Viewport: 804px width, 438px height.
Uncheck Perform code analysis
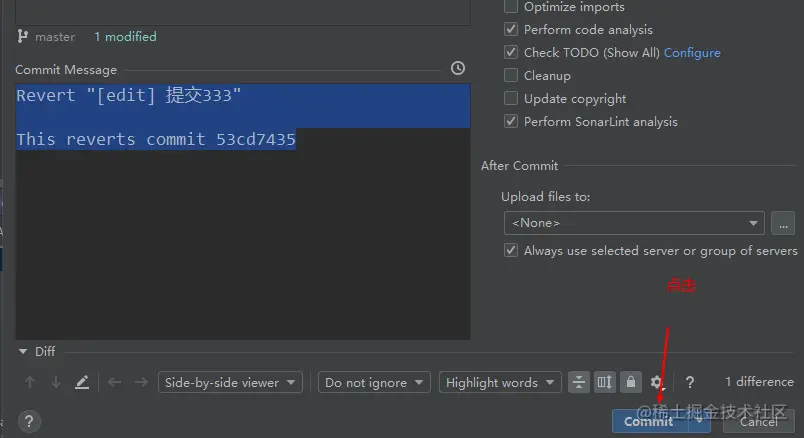point(511,29)
